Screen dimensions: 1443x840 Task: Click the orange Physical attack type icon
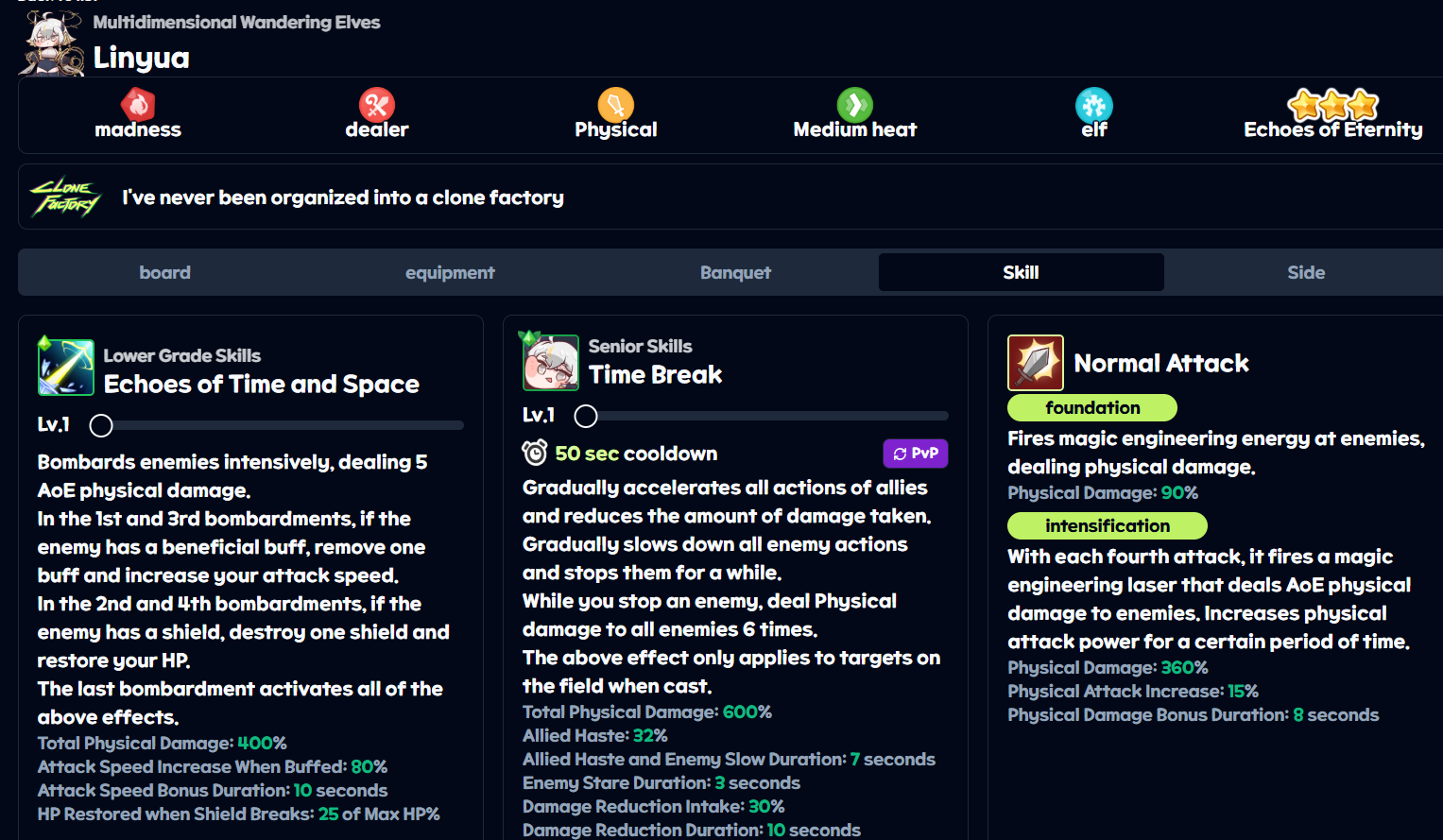(616, 104)
